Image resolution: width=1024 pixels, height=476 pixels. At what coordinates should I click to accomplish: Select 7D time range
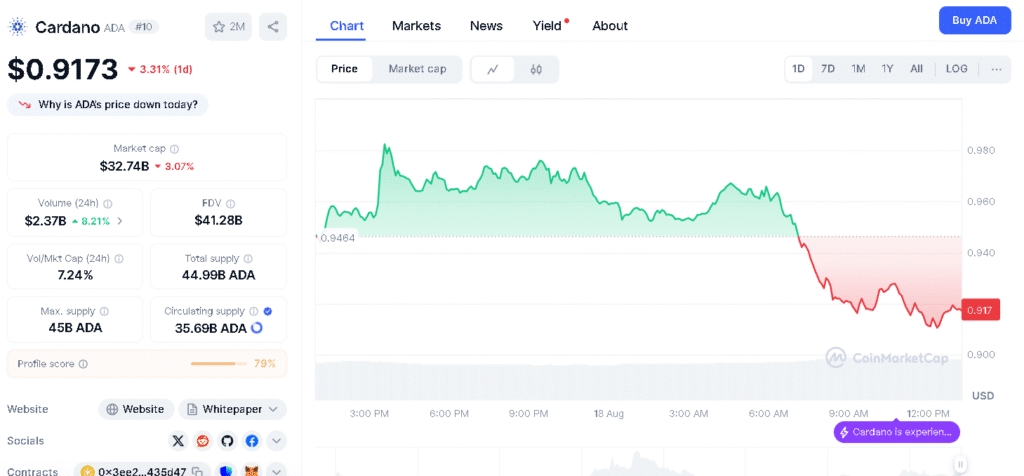(x=827, y=69)
